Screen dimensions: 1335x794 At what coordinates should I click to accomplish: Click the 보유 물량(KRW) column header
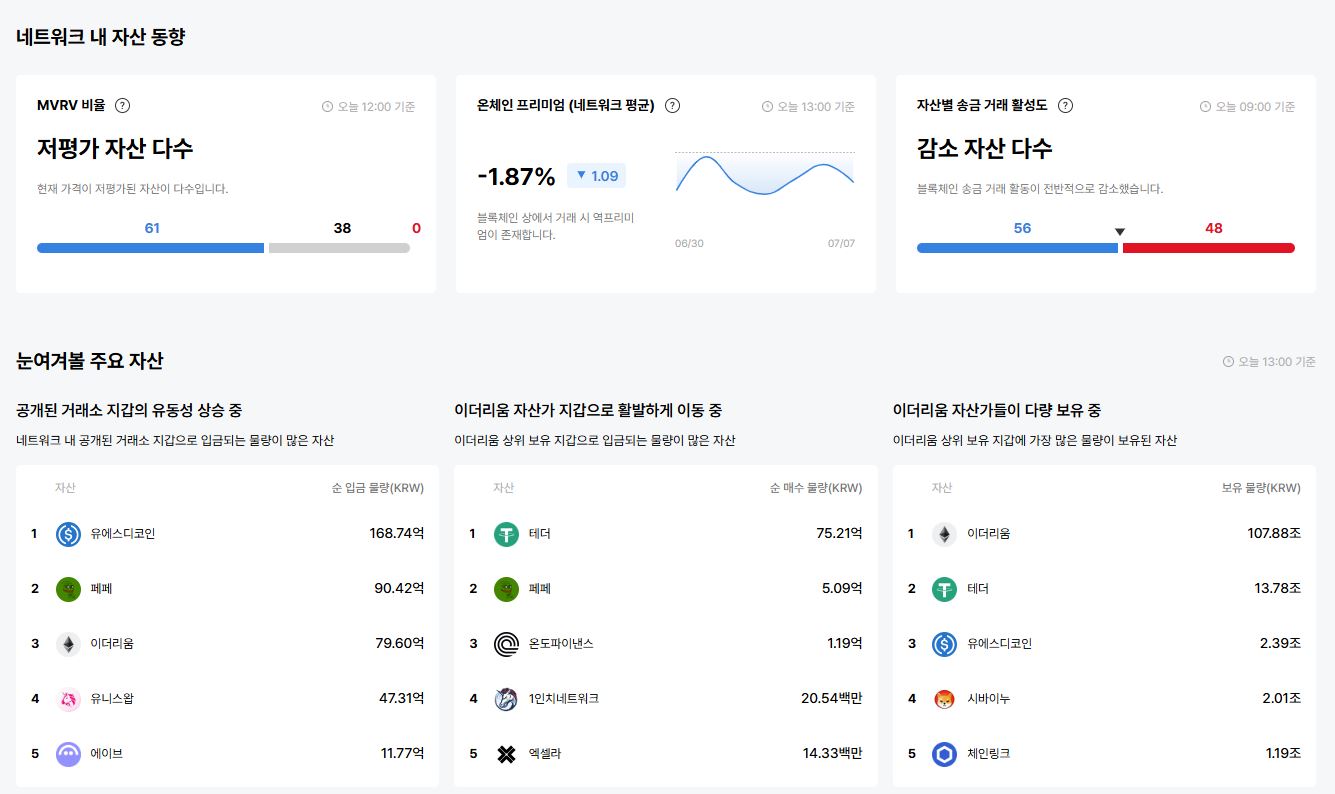point(1261,489)
